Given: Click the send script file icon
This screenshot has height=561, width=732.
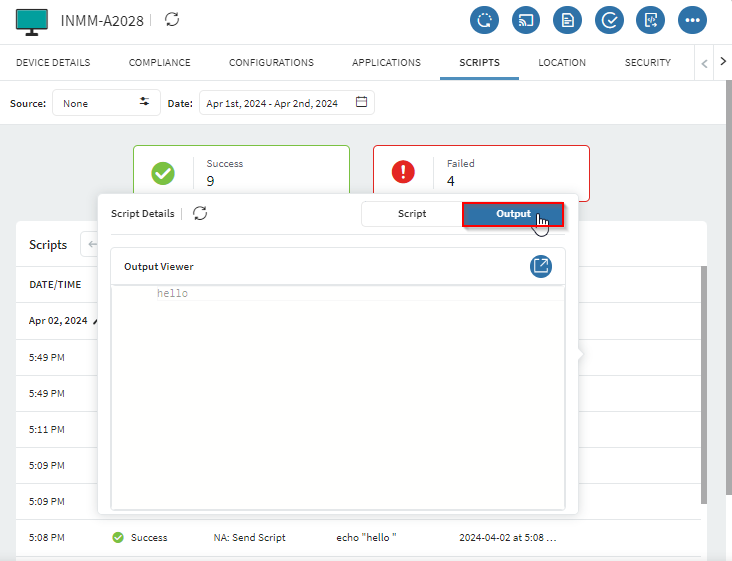Looking at the screenshot, I should (x=650, y=20).
